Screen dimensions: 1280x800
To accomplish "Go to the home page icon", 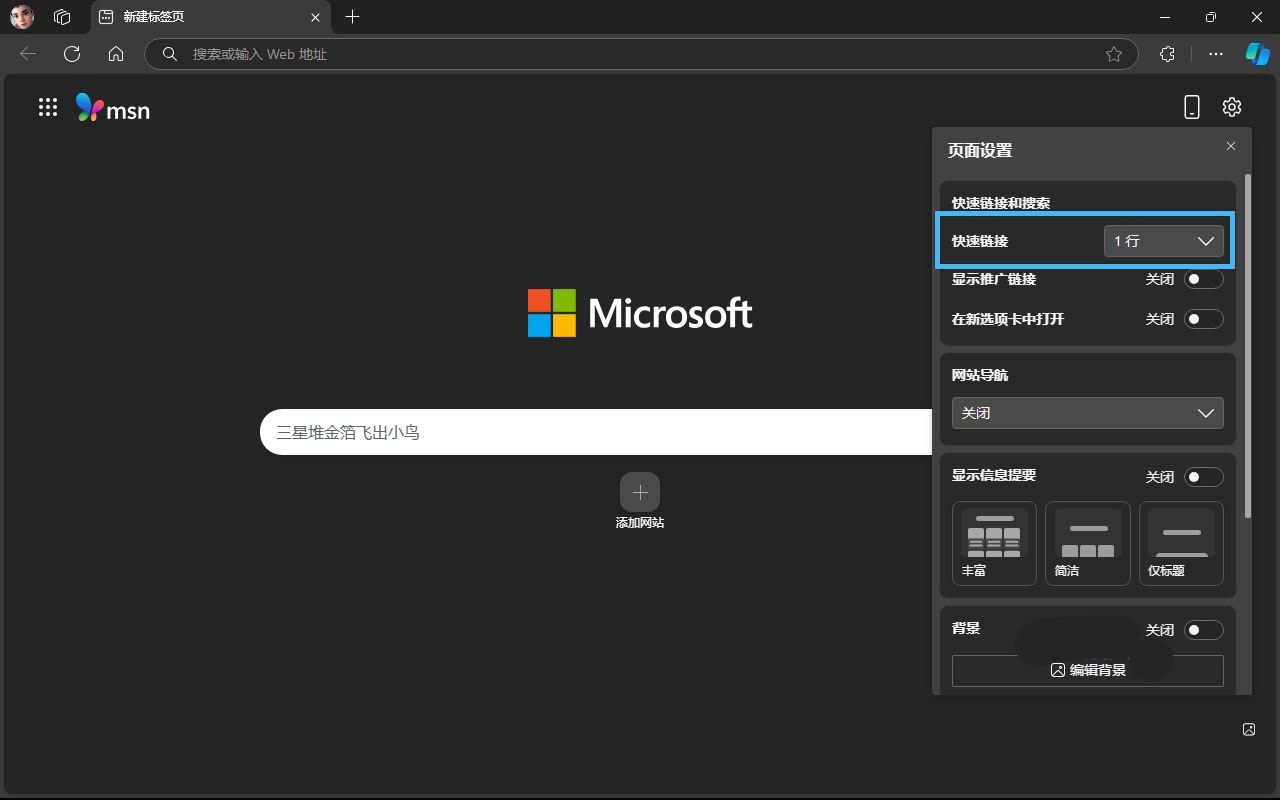I will (x=116, y=54).
